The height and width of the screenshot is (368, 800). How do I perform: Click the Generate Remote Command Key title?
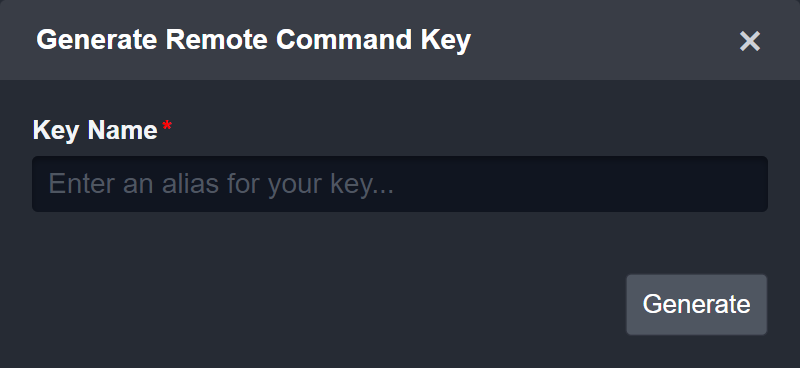tap(254, 40)
